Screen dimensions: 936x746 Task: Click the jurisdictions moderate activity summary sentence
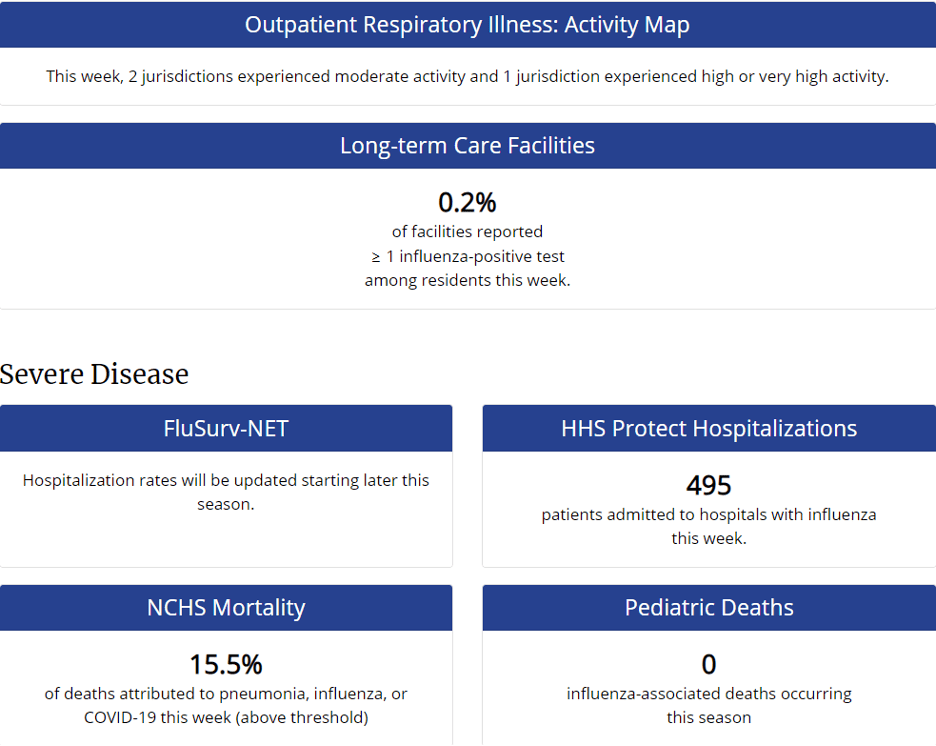[x=467, y=77]
